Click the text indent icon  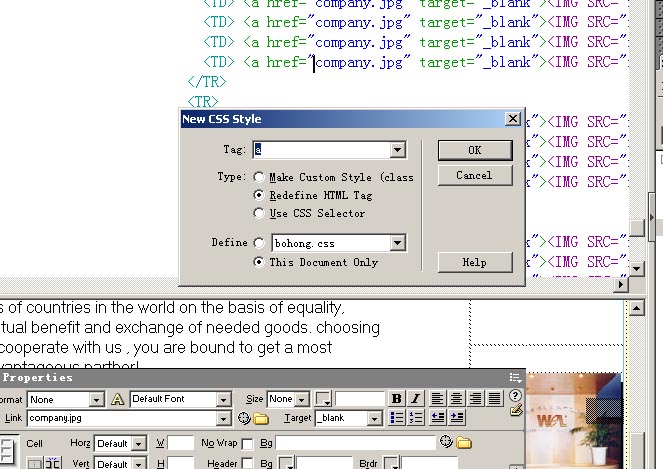coord(457,418)
